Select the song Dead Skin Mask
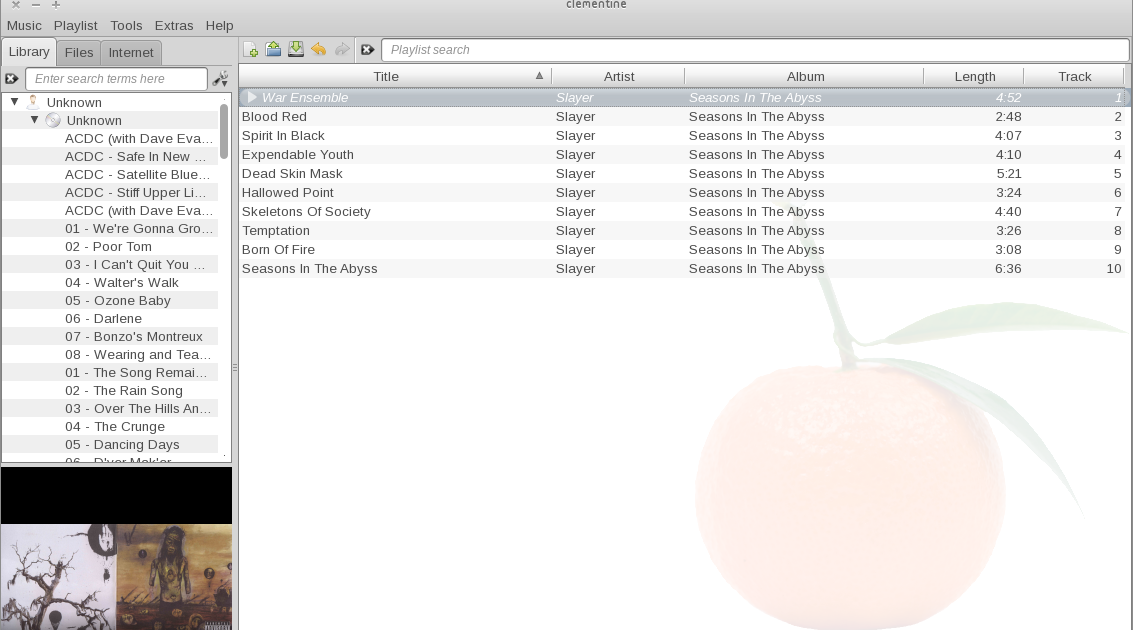 click(x=292, y=173)
